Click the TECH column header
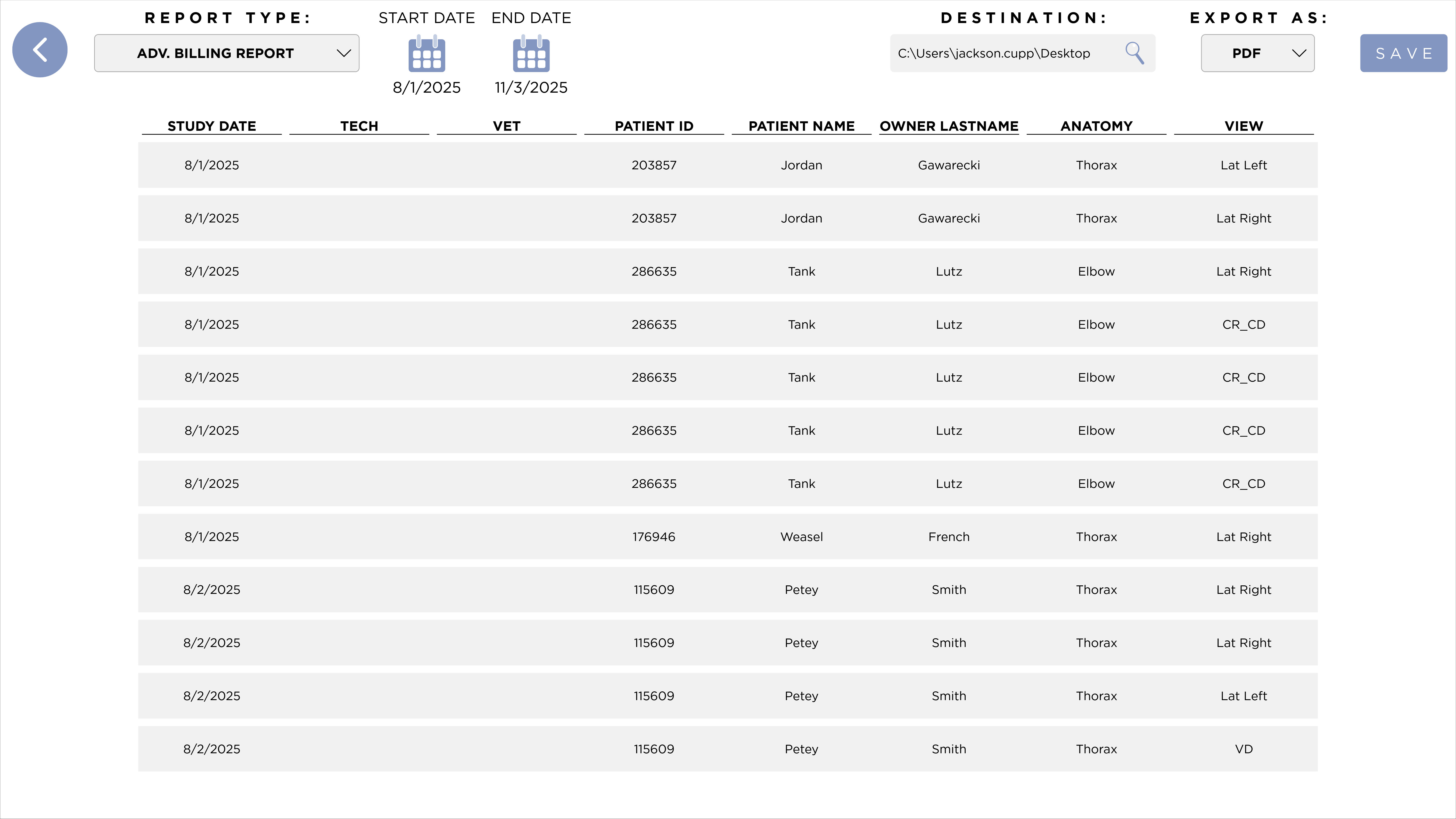Image resolution: width=1456 pixels, height=819 pixels. click(359, 125)
